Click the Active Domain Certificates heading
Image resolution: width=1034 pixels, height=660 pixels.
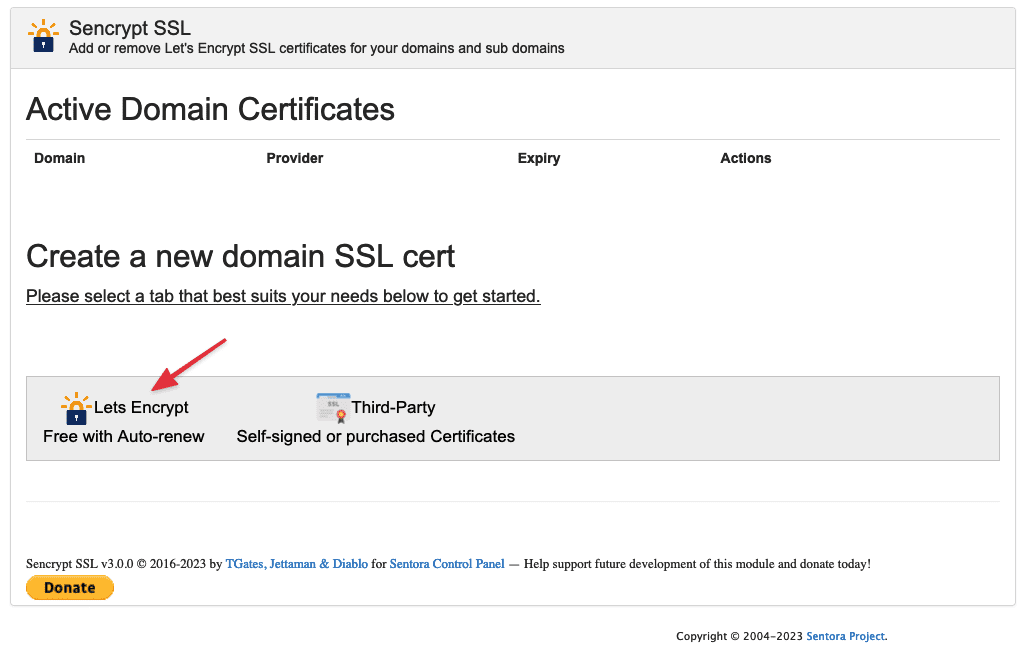point(210,109)
